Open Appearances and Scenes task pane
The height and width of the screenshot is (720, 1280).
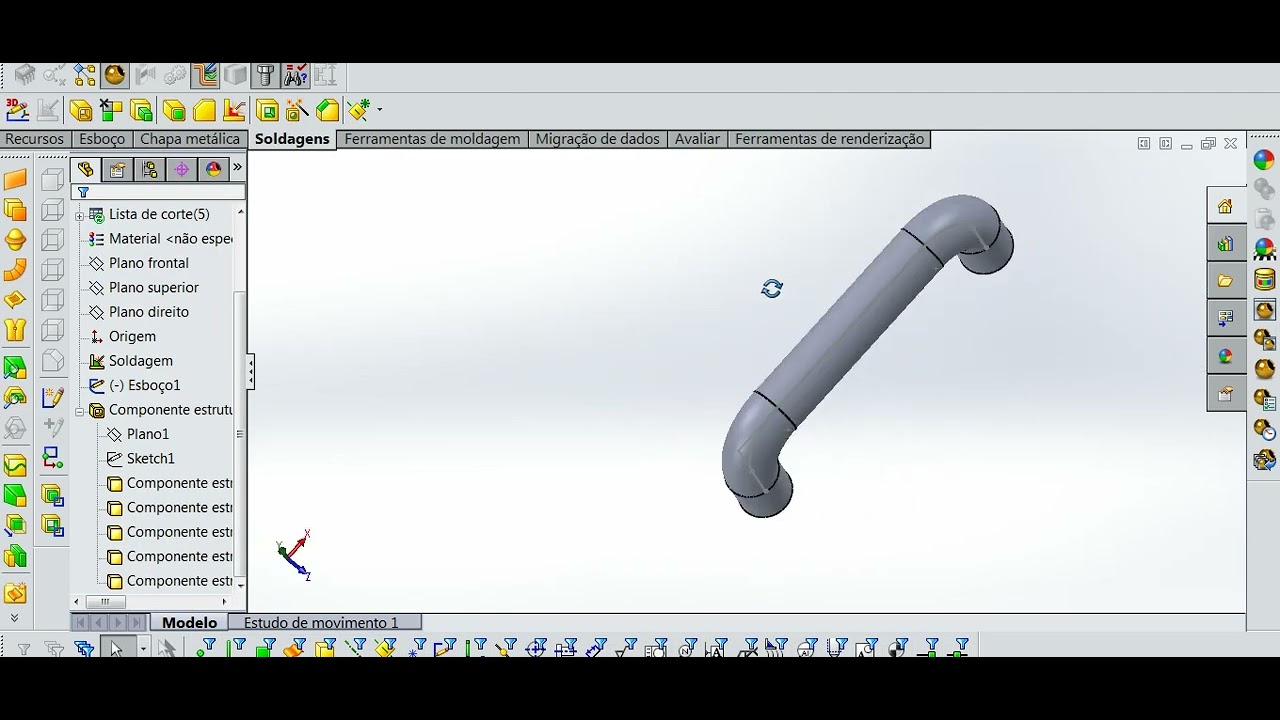[1225, 356]
